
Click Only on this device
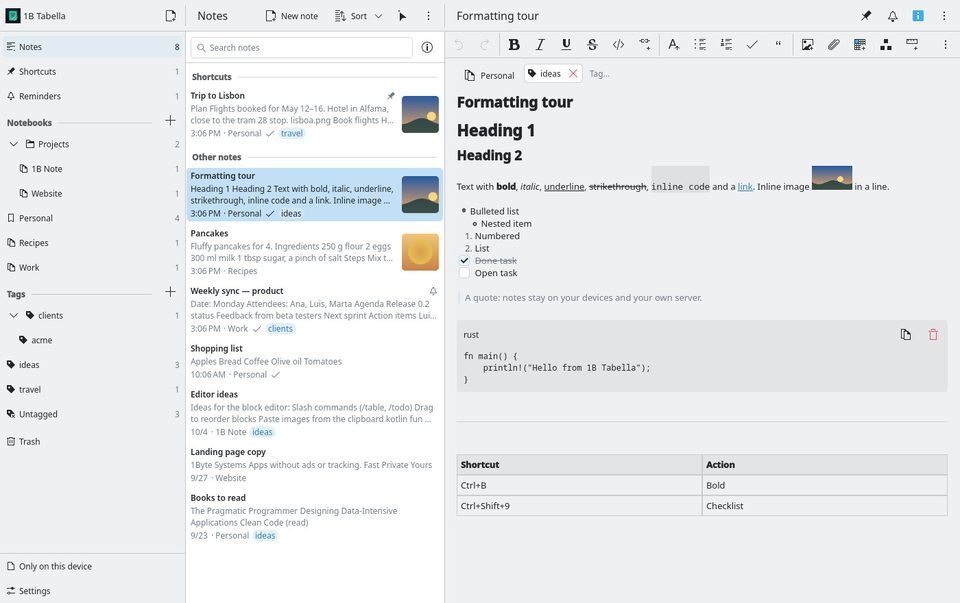pos(92,566)
